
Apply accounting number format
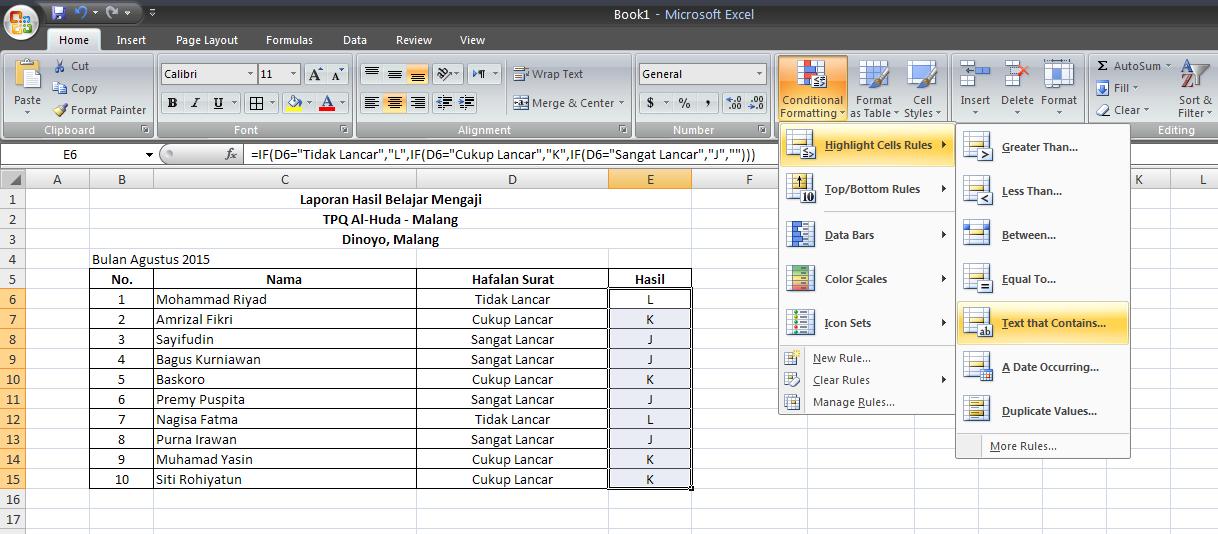click(651, 103)
